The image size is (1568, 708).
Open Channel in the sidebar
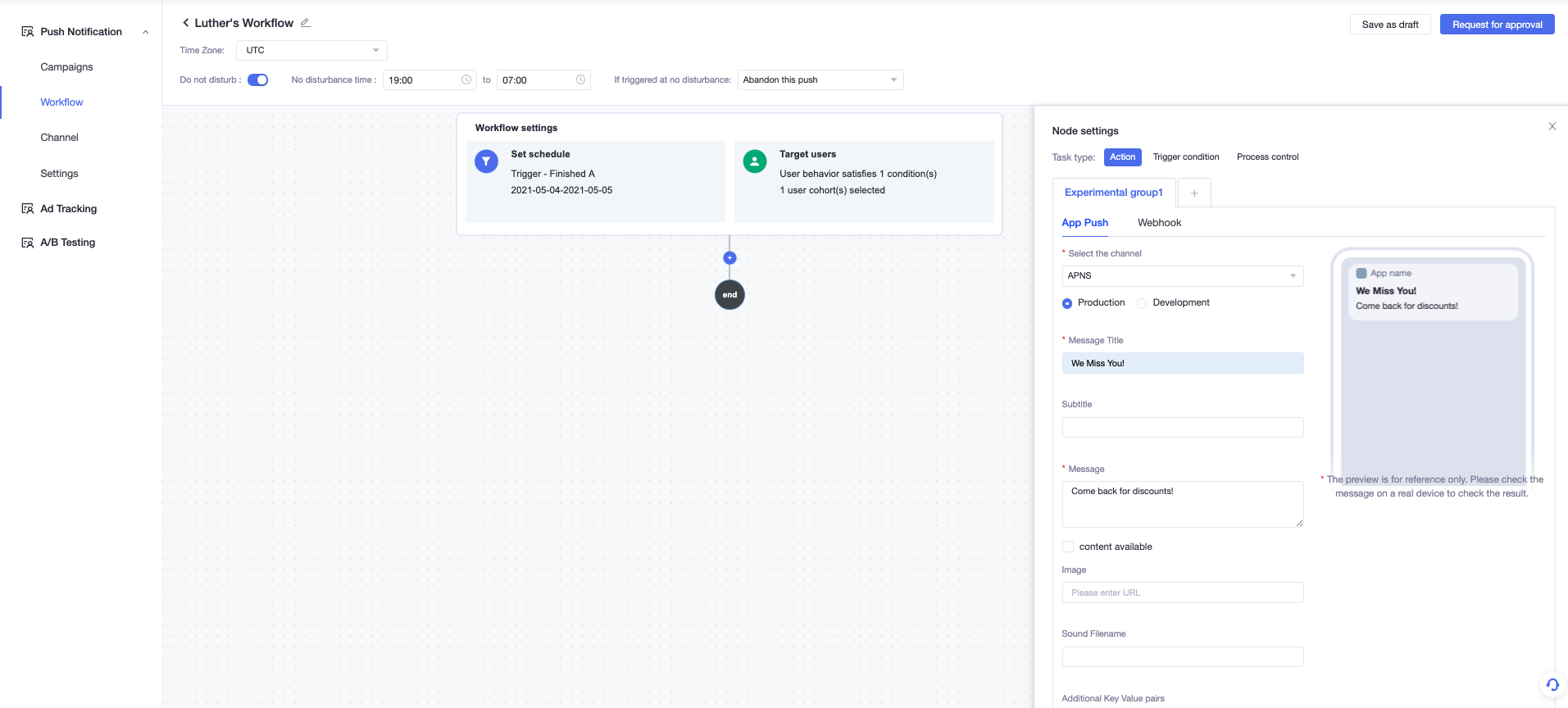pyautogui.click(x=59, y=138)
